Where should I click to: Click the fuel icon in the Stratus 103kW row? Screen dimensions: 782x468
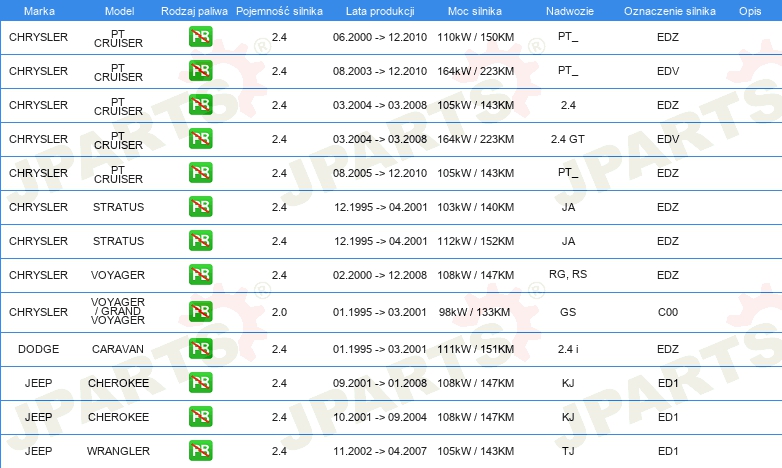coord(200,207)
